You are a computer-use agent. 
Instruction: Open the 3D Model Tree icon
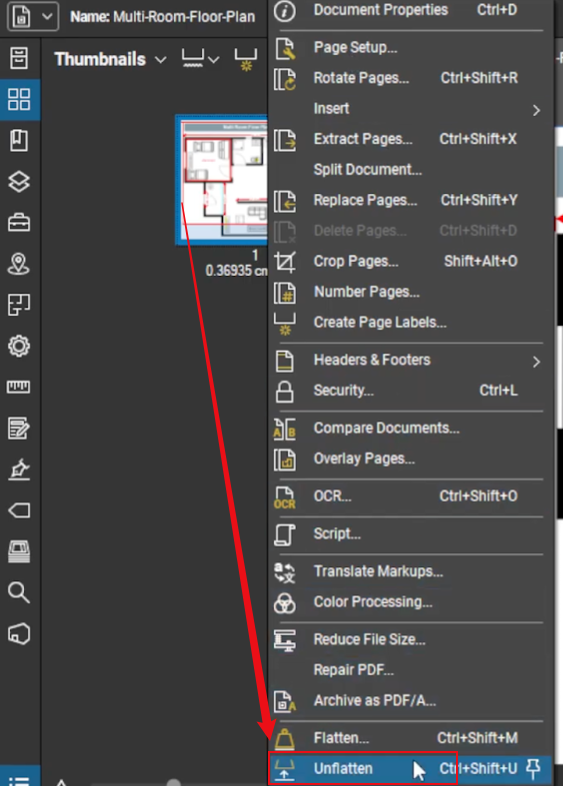[19, 634]
